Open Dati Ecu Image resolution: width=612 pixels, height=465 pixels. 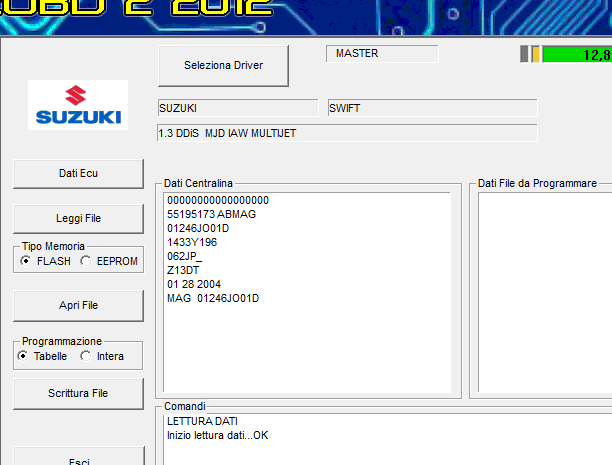click(x=78, y=173)
